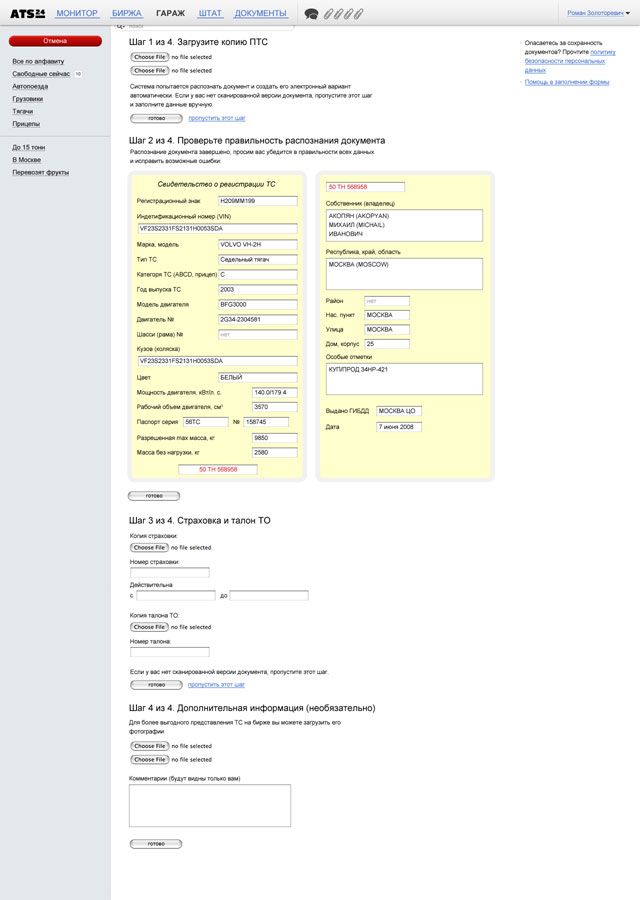Viewport: 640px width, 900px height.
Task: Show Все по алфавиту list
Action: click(38, 61)
